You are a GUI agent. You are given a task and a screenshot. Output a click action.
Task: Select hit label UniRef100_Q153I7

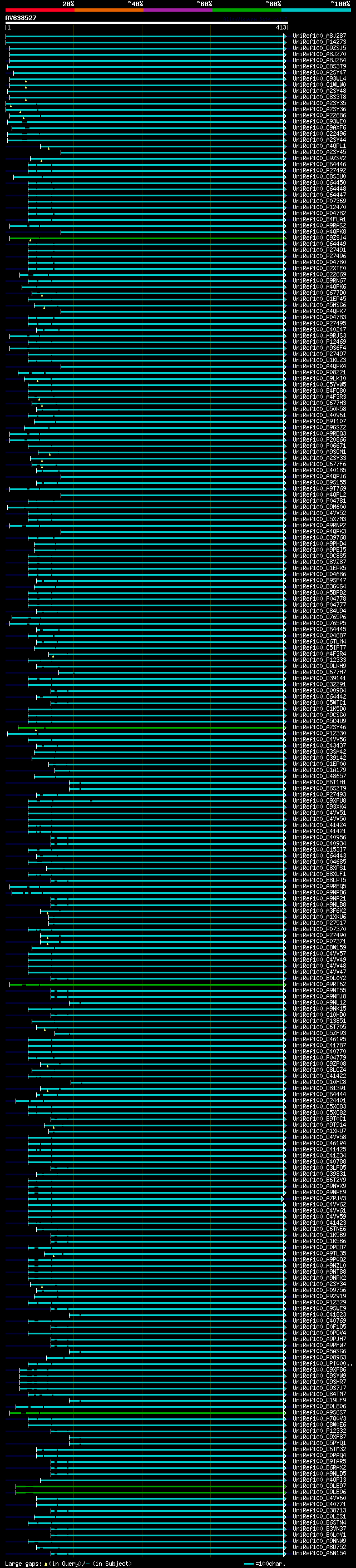coord(319,850)
